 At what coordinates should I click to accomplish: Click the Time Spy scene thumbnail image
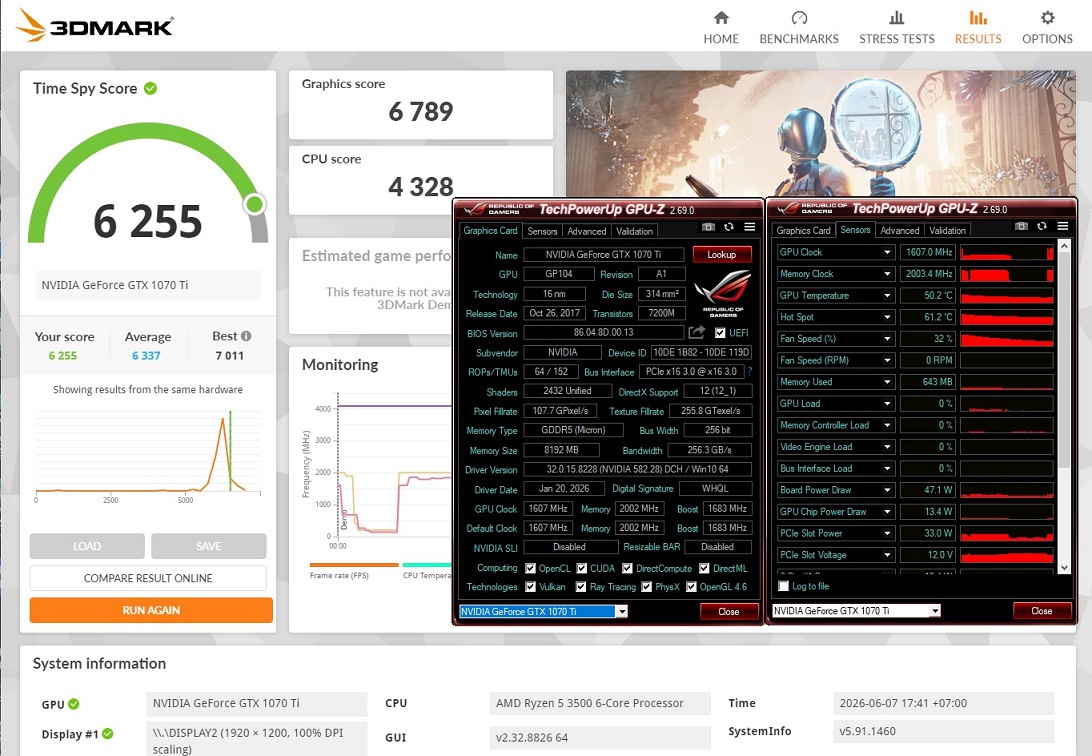pyautogui.click(x=820, y=133)
